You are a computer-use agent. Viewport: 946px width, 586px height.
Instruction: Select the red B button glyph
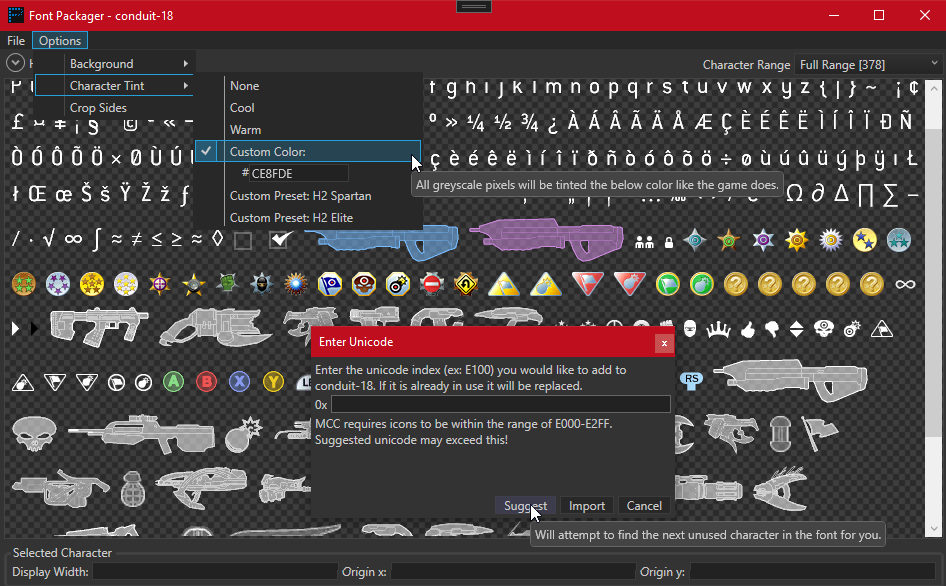pyautogui.click(x=206, y=382)
